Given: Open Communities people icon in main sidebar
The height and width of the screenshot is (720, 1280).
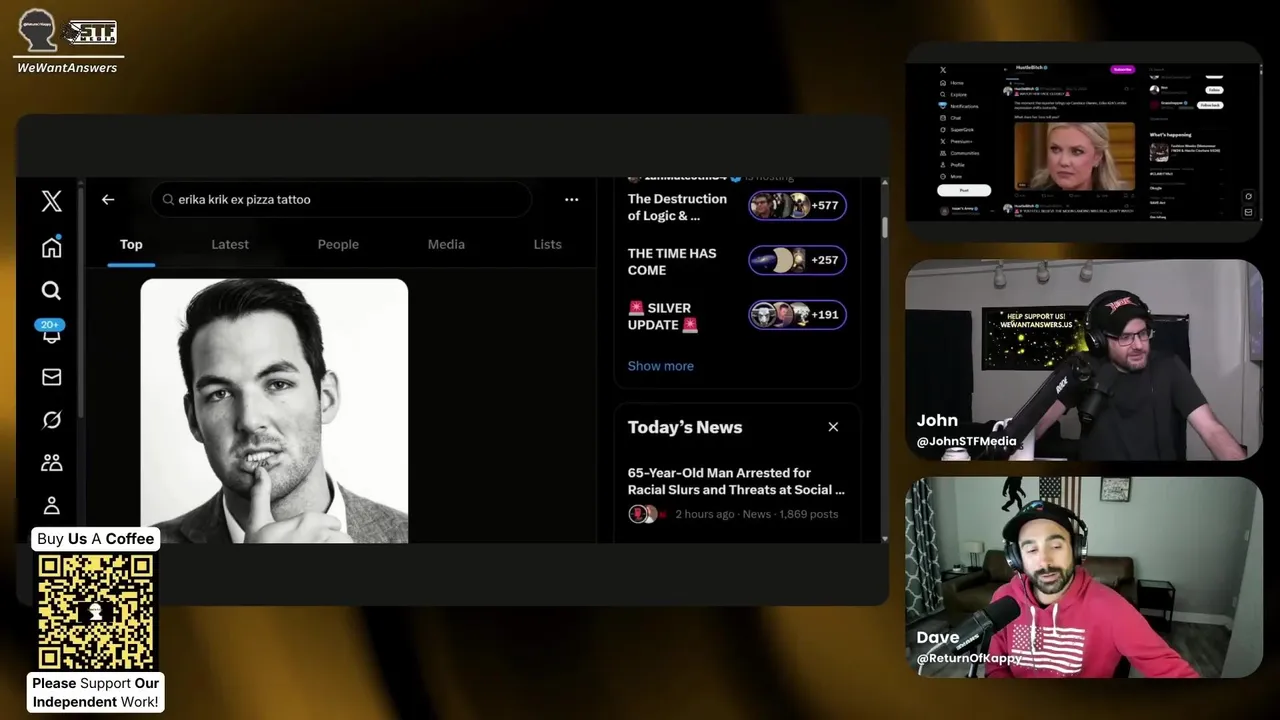Looking at the screenshot, I should (x=52, y=462).
